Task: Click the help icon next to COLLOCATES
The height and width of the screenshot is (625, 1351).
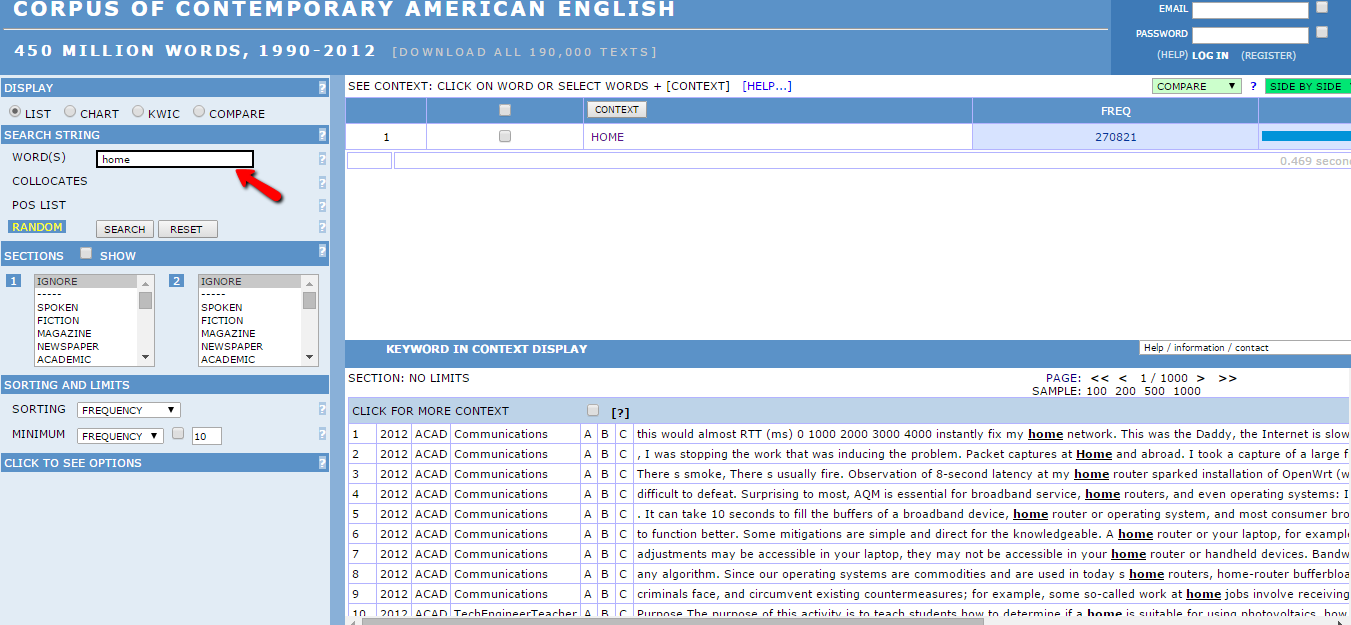Action: pos(322,182)
